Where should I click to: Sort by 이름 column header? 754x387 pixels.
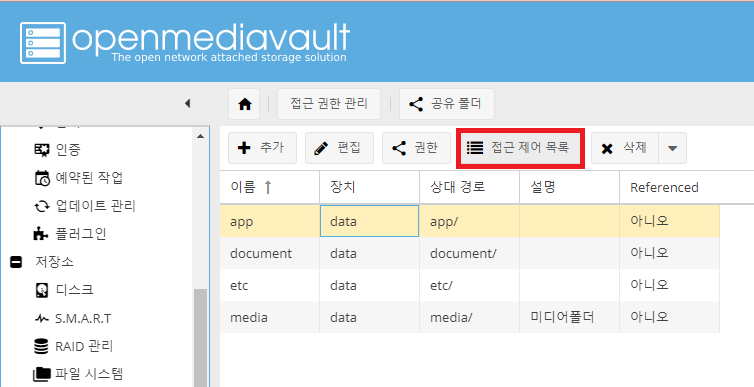click(x=270, y=187)
